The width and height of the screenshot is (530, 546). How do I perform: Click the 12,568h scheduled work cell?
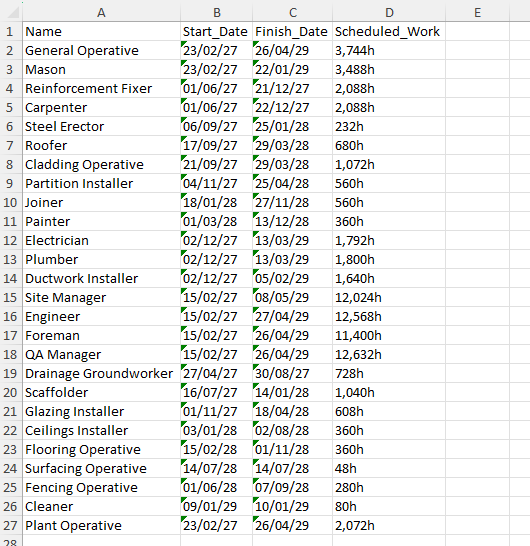click(389, 316)
